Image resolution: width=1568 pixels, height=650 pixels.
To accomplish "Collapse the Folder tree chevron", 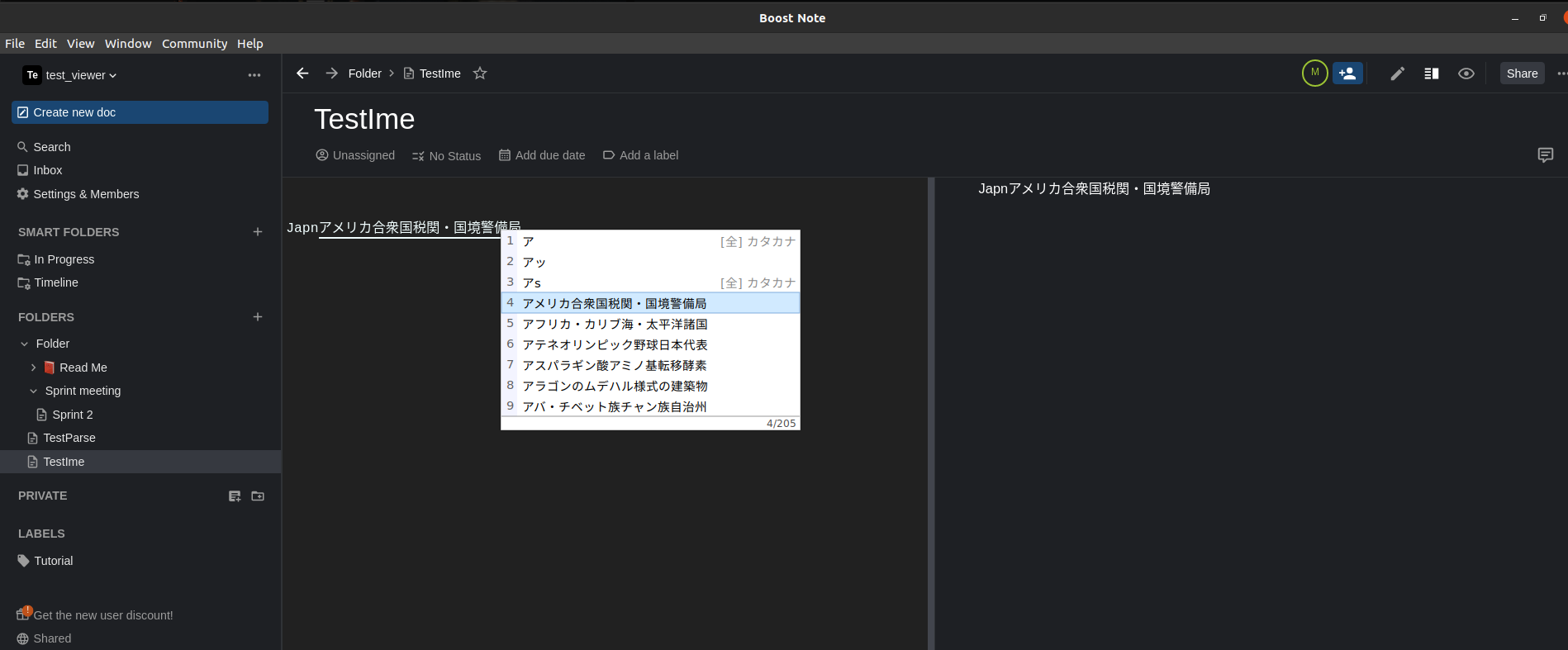I will [x=24, y=344].
